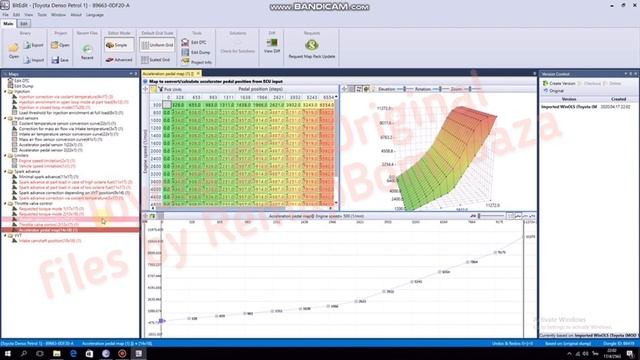Open Load threshold for injection enrichment map
Image resolution: width=640 pixels, height=360 pixels.
tap(71, 113)
